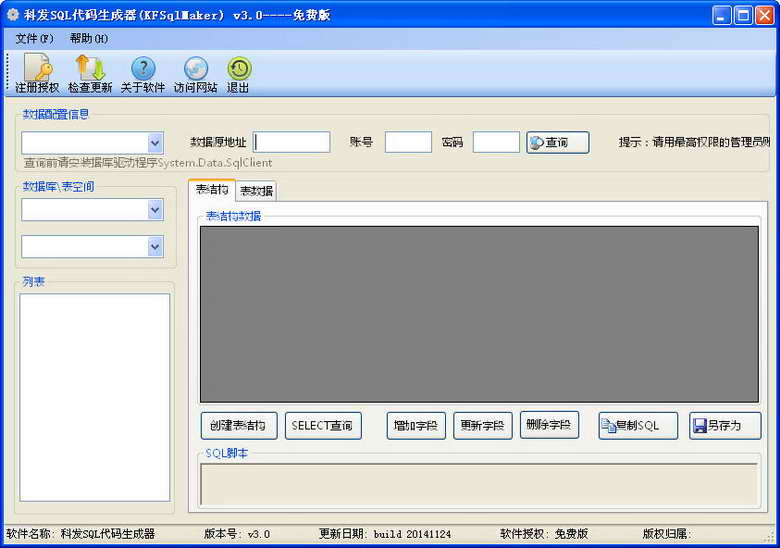This screenshot has height=548, width=780.
Task: Click the version v3.0 status text
Action: [237, 534]
